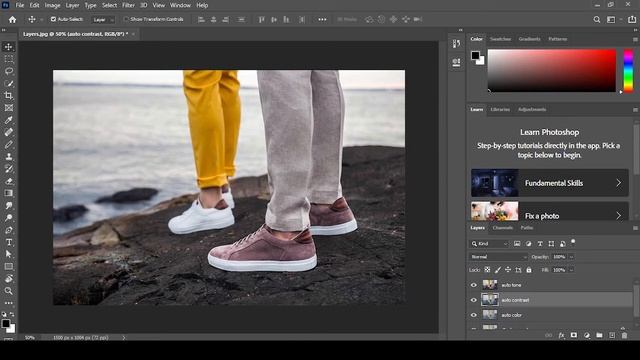Viewport: 640px width, 360px height.
Task: Open the History collapsed panel icon
Action: [456, 44]
